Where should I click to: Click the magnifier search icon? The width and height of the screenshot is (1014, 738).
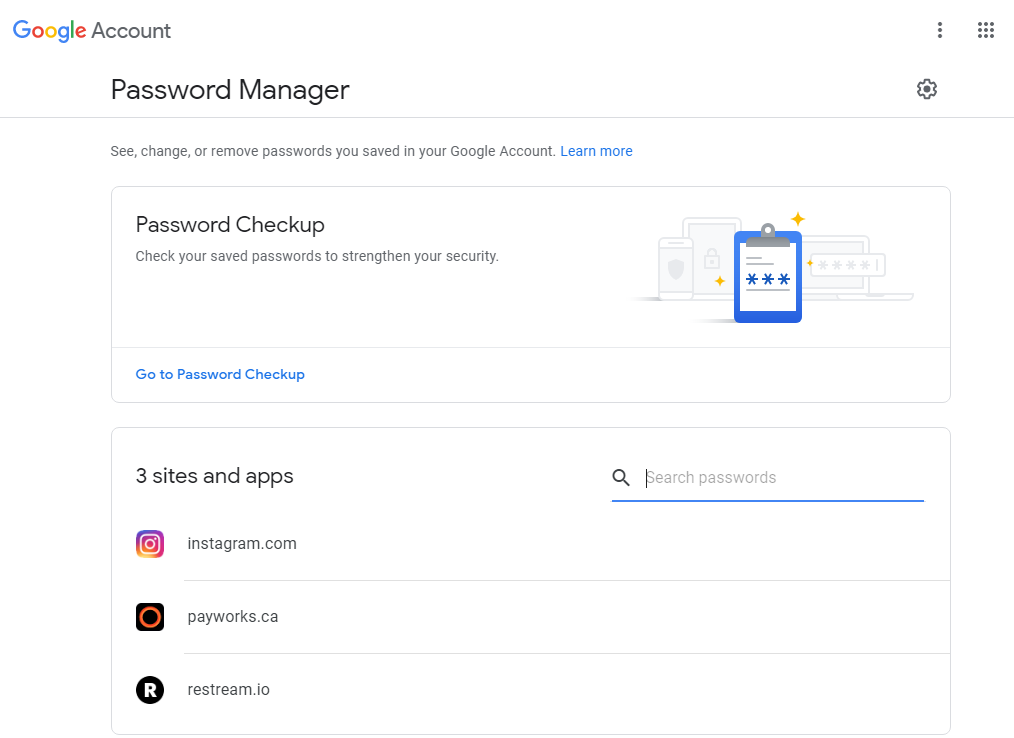pyautogui.click(x=621, y=477)
